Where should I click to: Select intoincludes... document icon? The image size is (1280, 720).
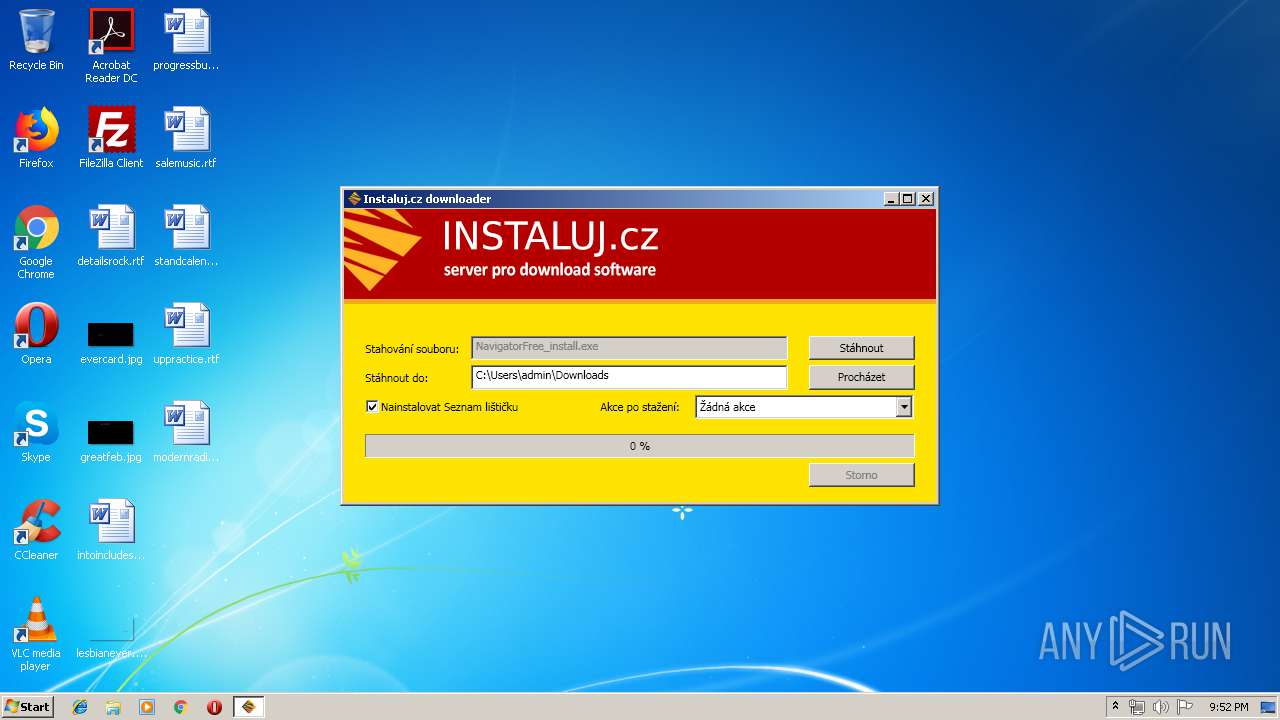coord(111,530)
